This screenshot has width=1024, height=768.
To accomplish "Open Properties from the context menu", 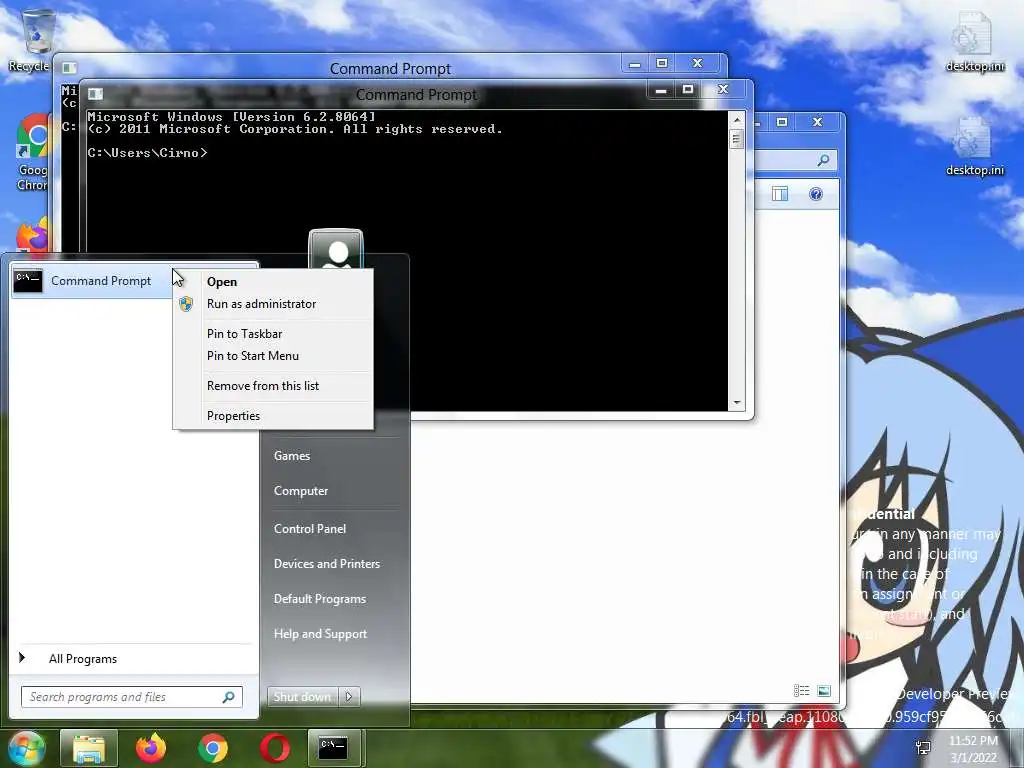I will [233, 416].
